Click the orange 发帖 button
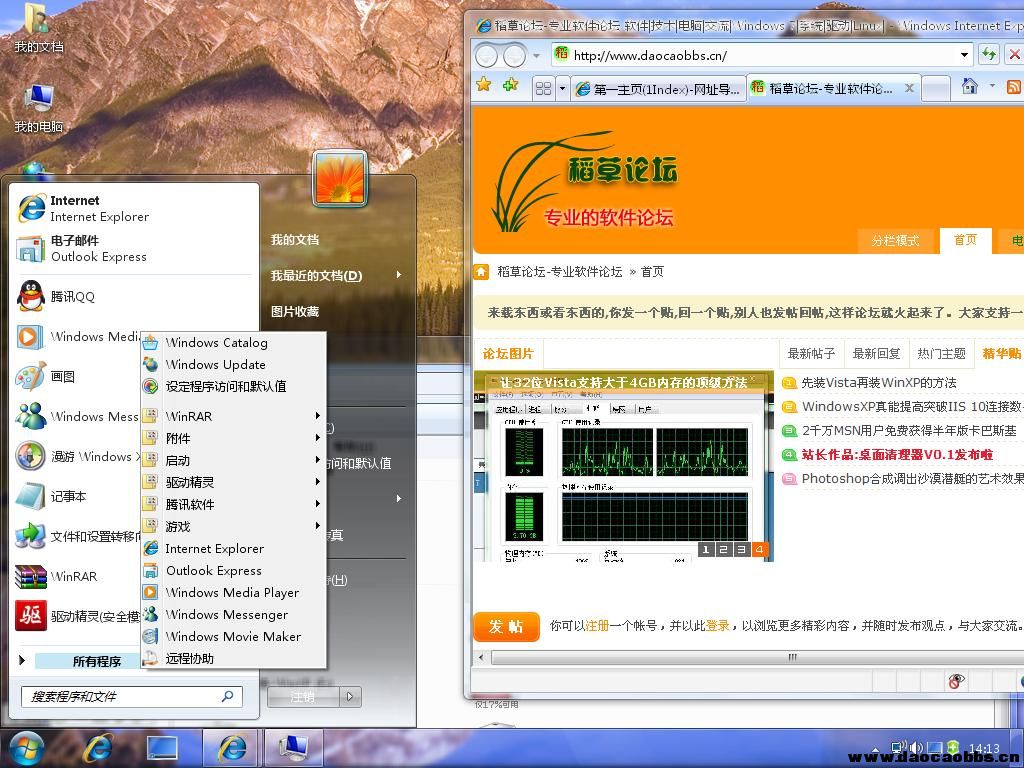 tap(506, 626)
